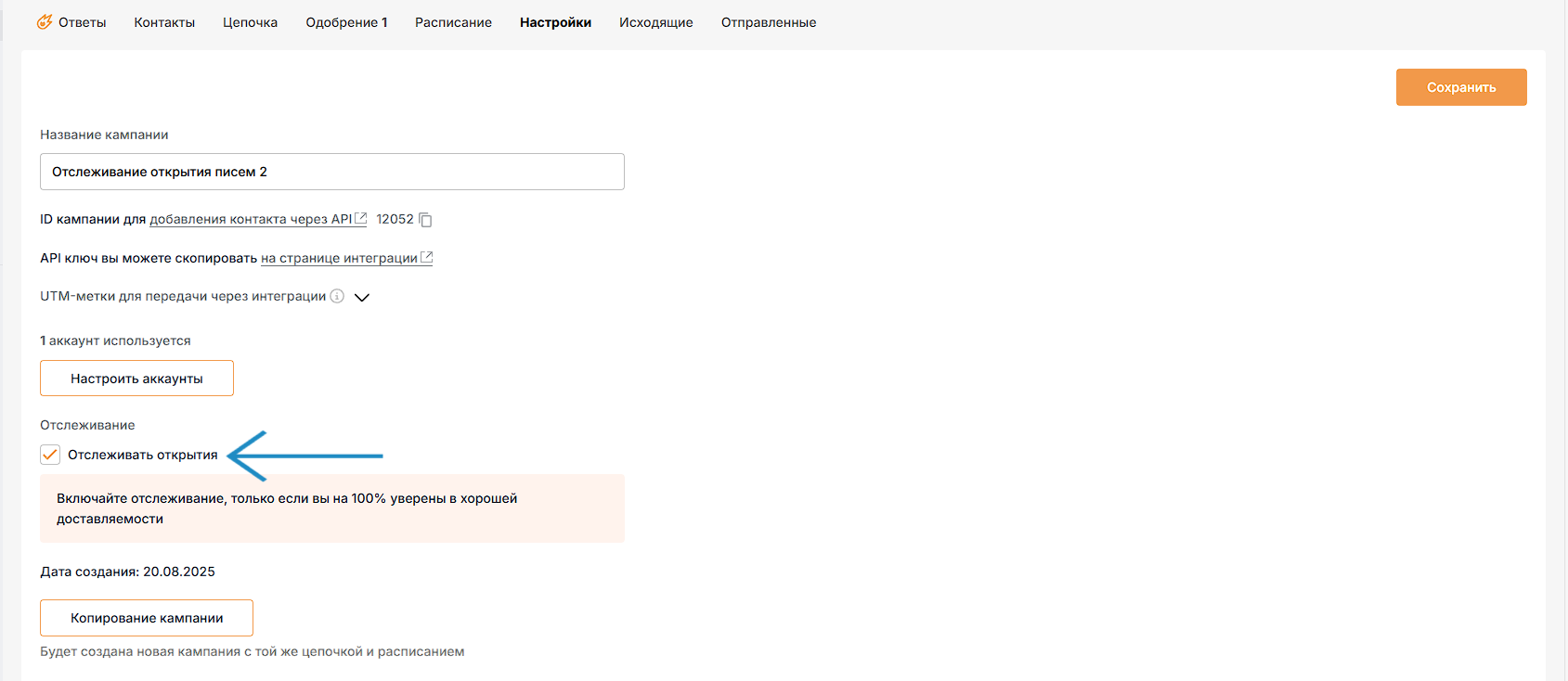Viewport: 1568px width, 681px height.
Task: Open the добавления контакта через API link
Action: (x=251, y=219)
